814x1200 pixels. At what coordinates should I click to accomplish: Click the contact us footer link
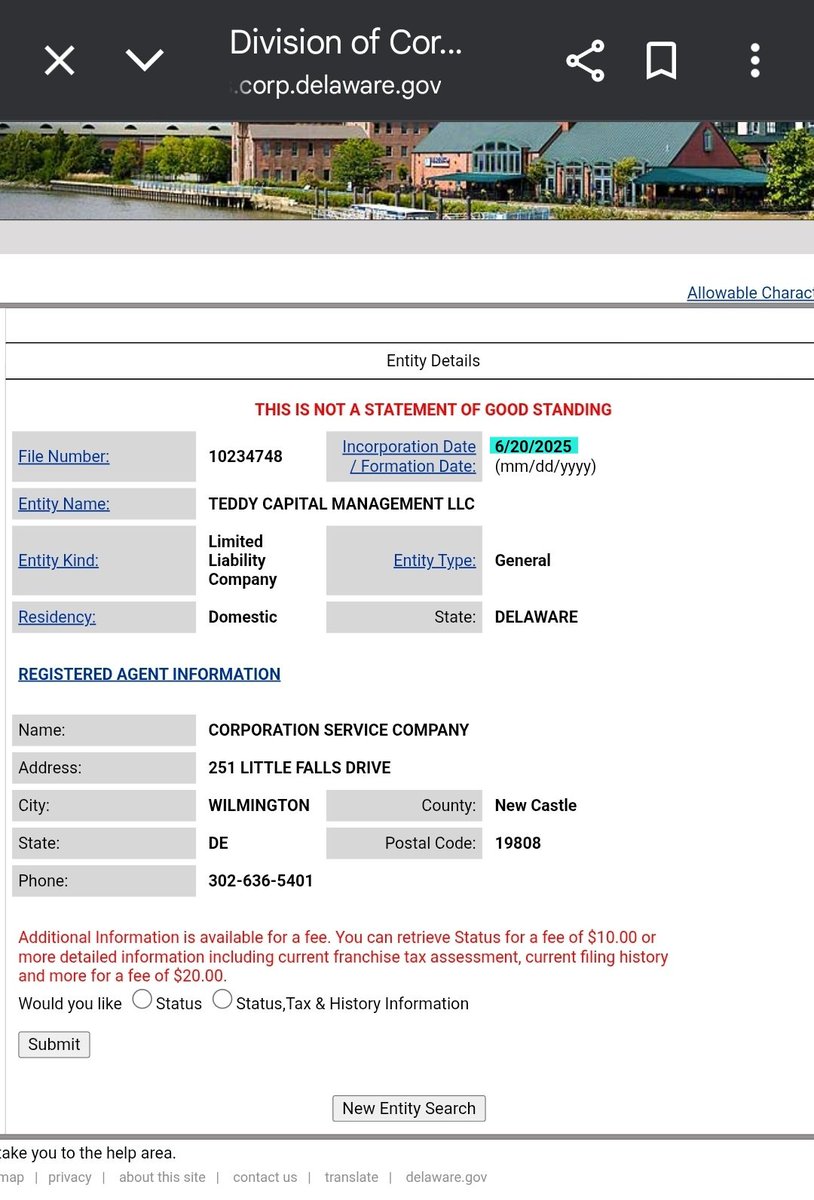[x=264, y=1177]
